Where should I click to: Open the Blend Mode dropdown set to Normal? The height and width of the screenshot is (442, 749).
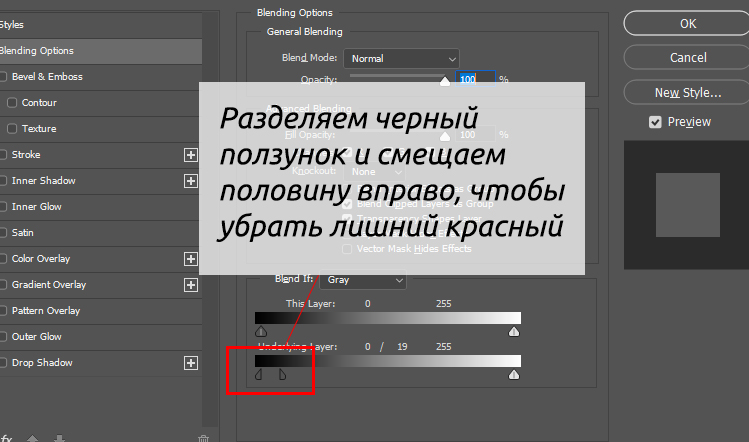tap(401, 59)
